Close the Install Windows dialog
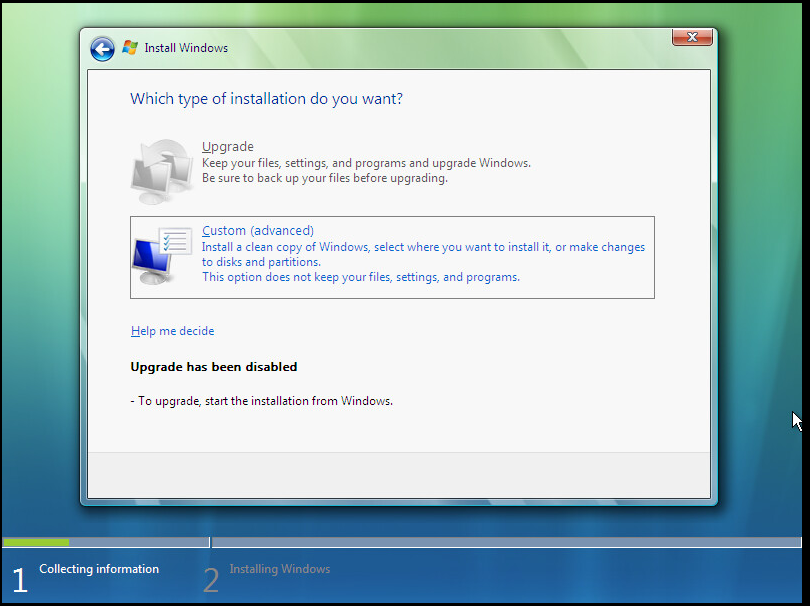 pos(692,37)
